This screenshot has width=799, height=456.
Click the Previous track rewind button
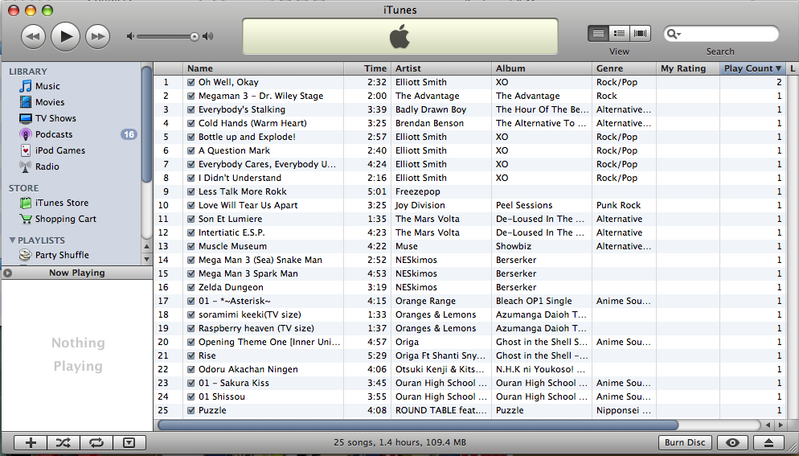(x=33, y=37)
